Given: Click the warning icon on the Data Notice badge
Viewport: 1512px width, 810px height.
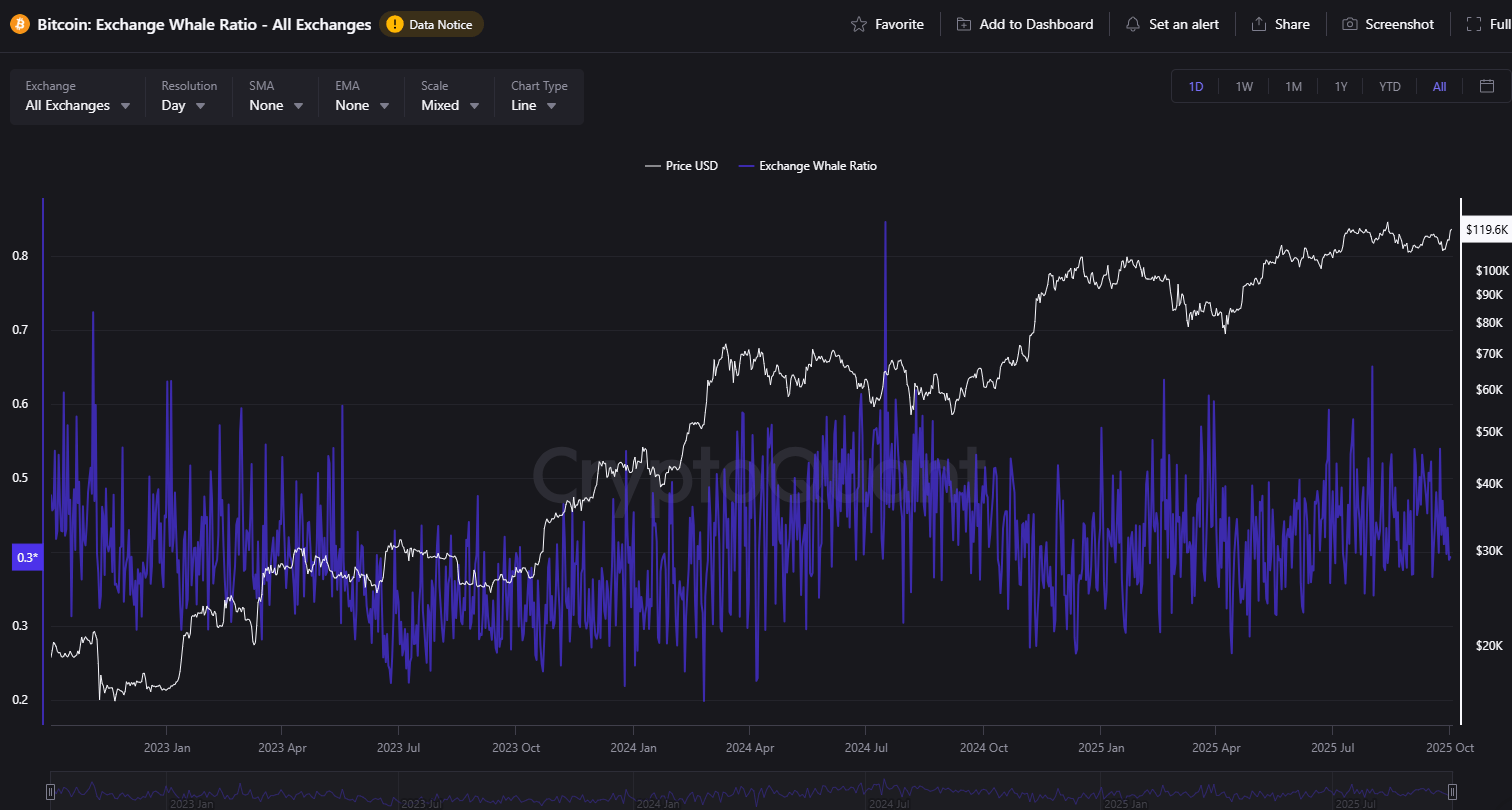Looking at the screenshot, I should pyautogui.click(x=393, y=24).
